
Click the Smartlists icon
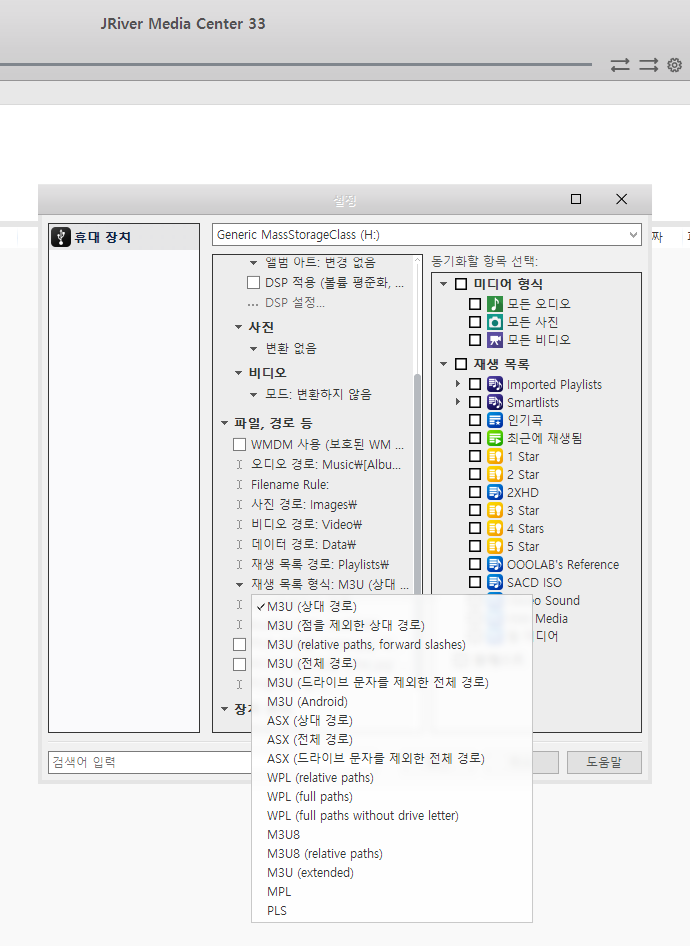pos(495,402)
